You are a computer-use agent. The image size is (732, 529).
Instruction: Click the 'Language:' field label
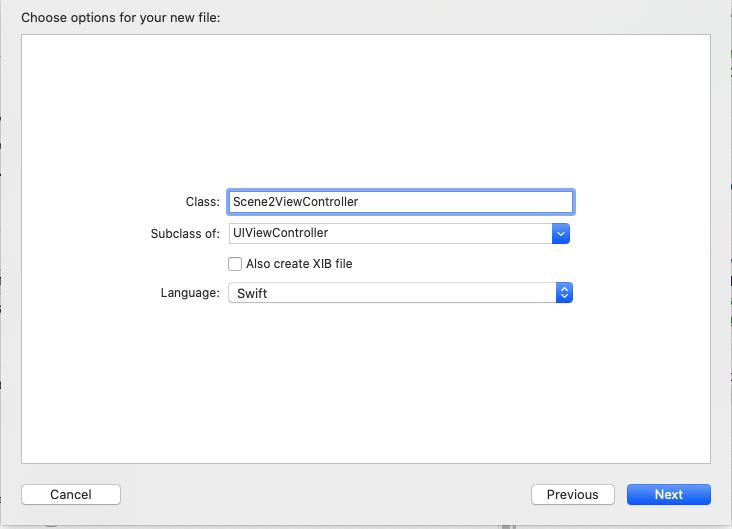coord(190,293)
